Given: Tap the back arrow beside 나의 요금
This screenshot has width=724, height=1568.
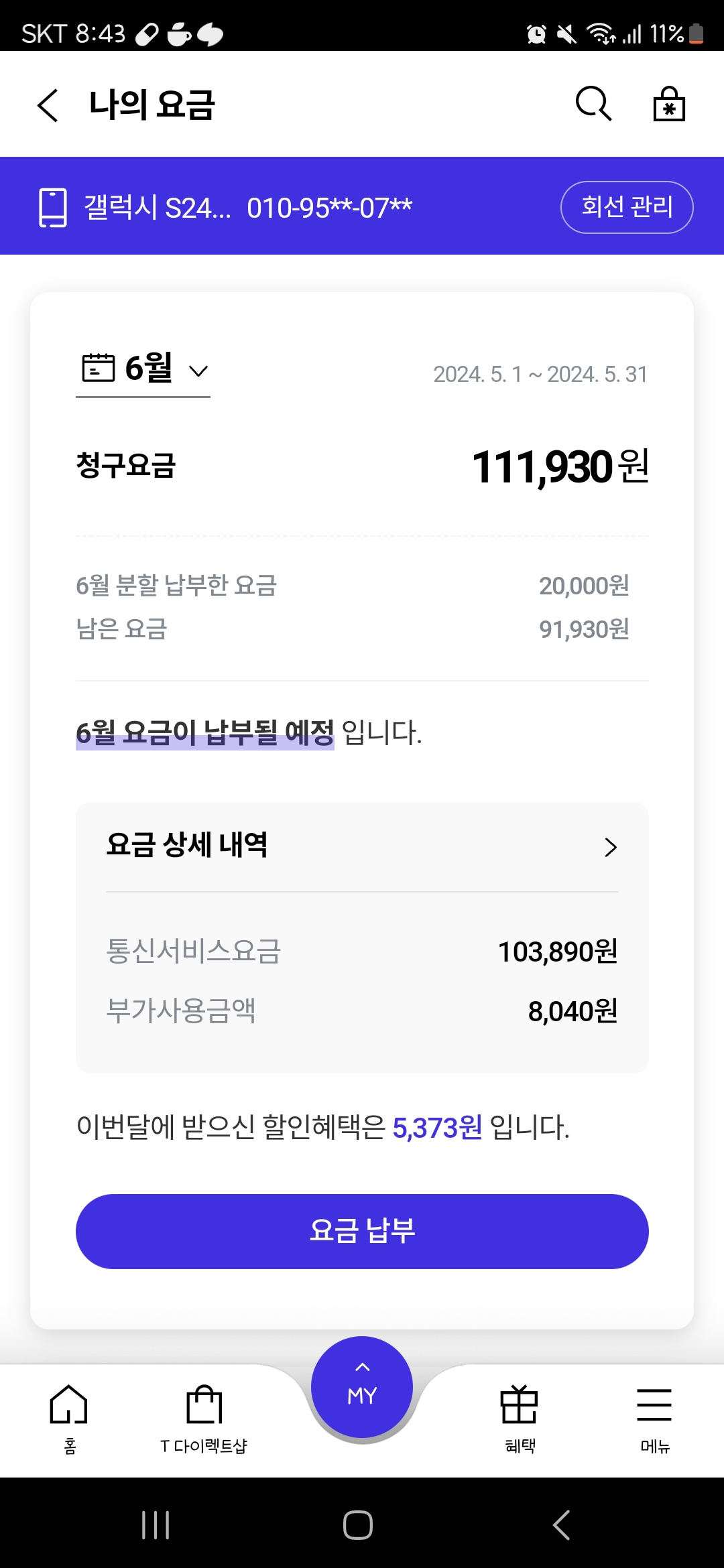Looking at the screenshot, I should click(48, 105).
